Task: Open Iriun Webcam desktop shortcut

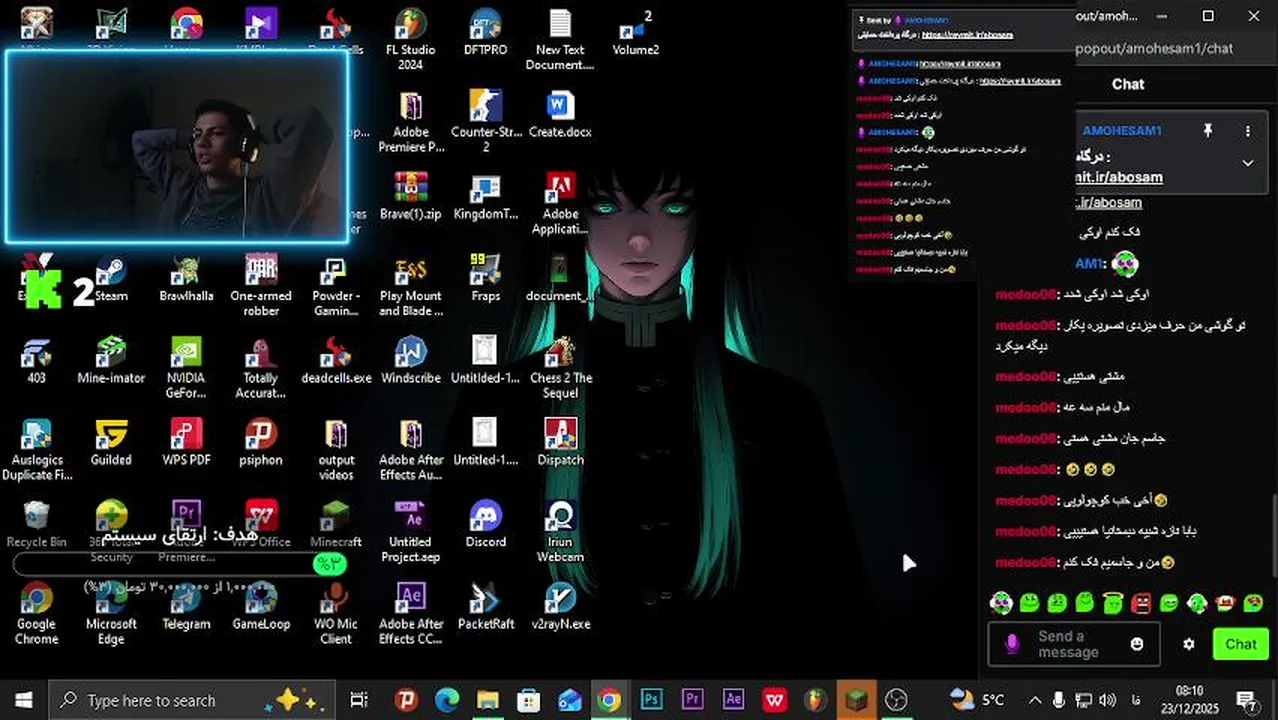Action: (x=560, y=531)
